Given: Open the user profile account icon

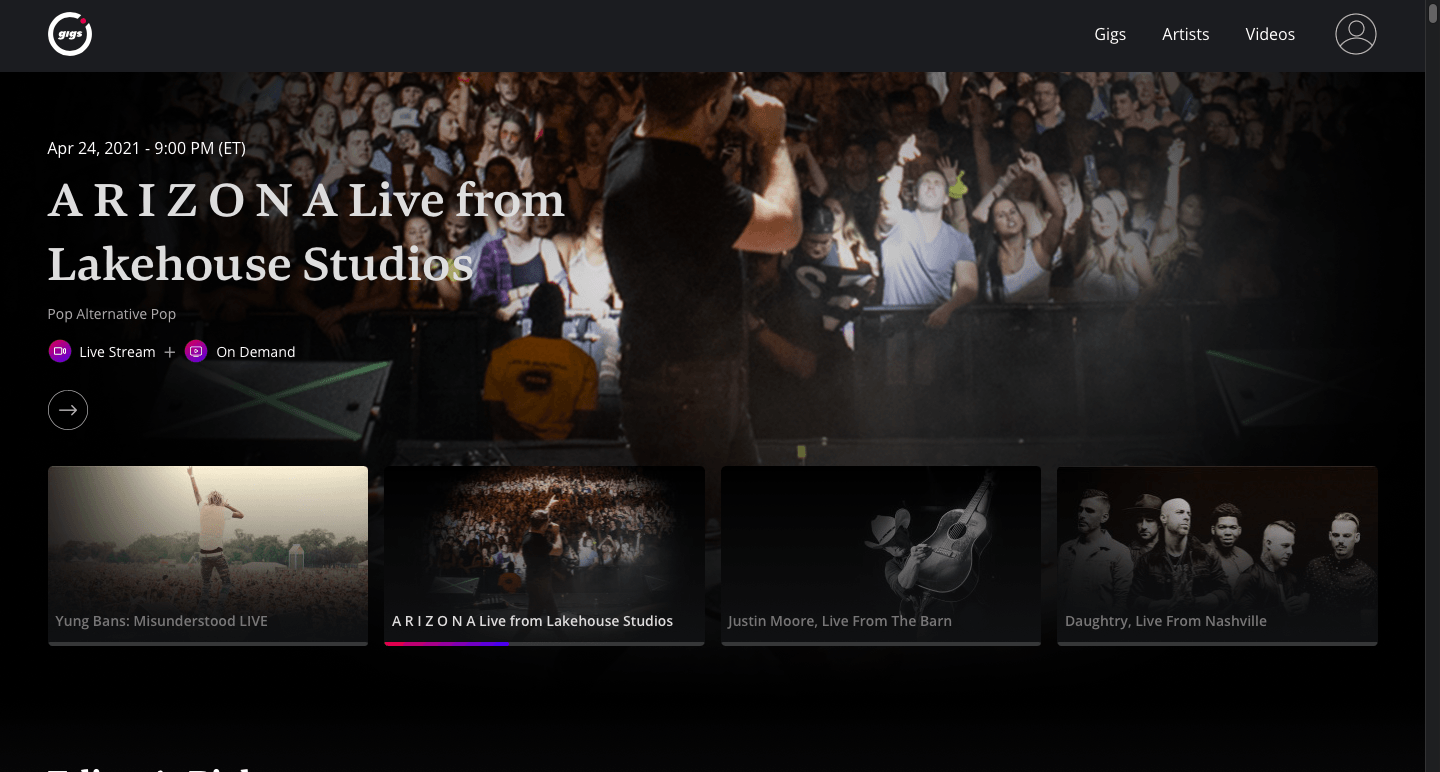Looking at the screenshot, I should pyautogui.click(x=1355, y=34).
